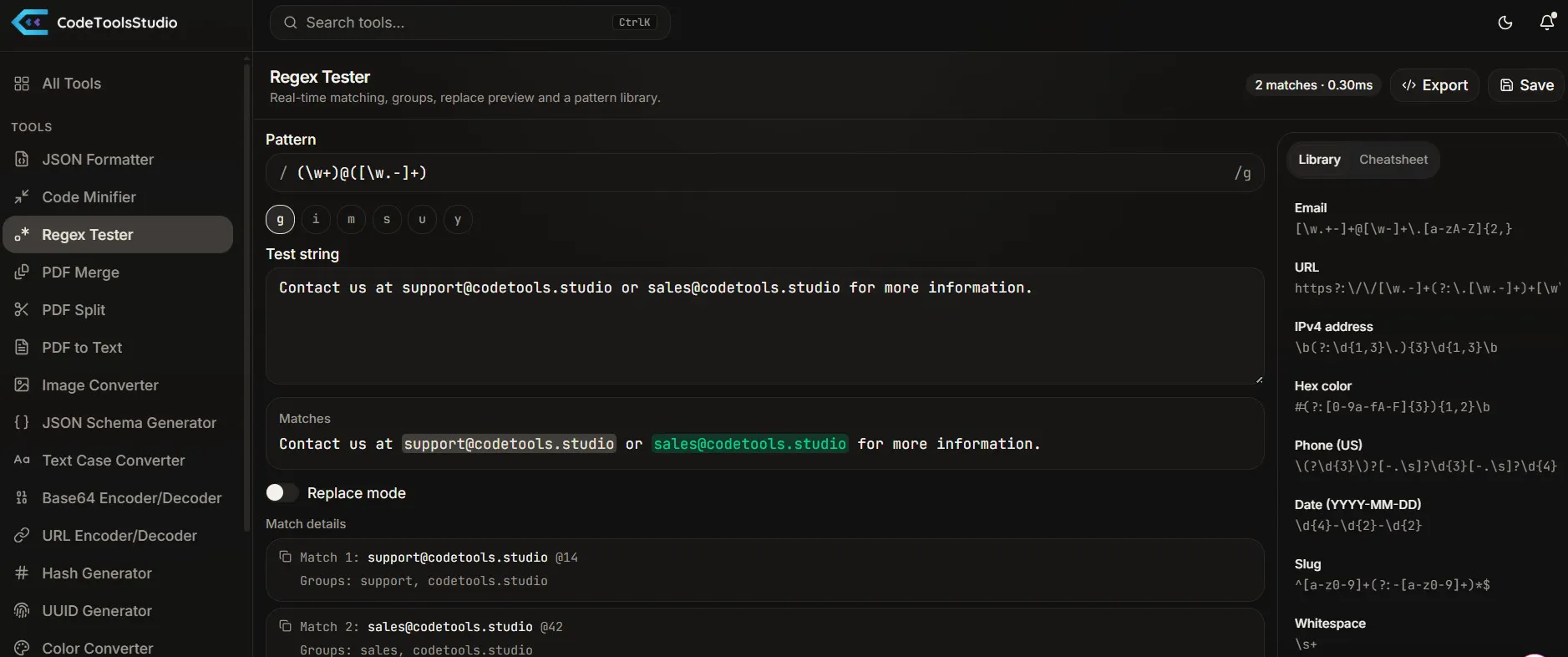Switch to the Library tab

point(1319,160)
